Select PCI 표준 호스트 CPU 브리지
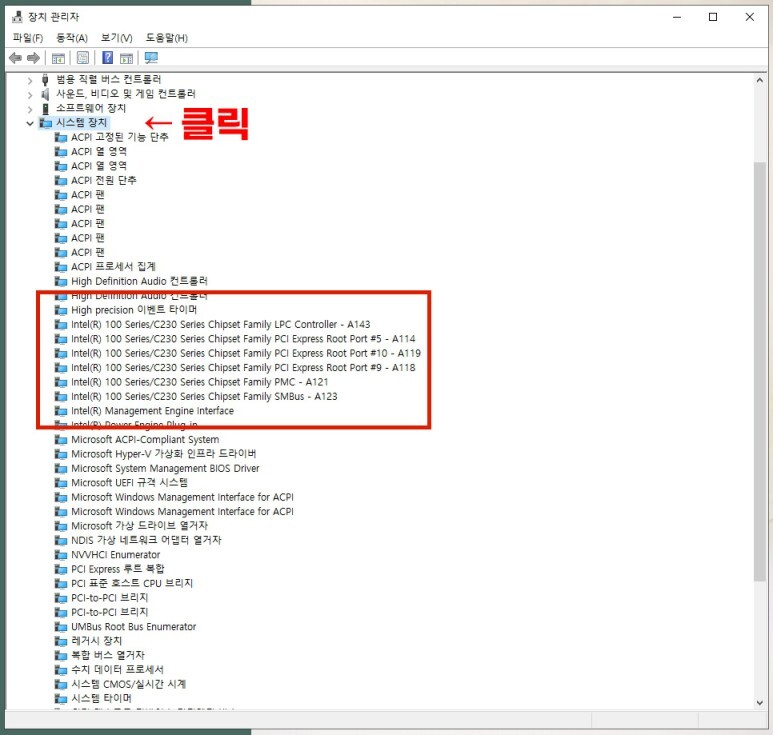 (x=132, y=583)
